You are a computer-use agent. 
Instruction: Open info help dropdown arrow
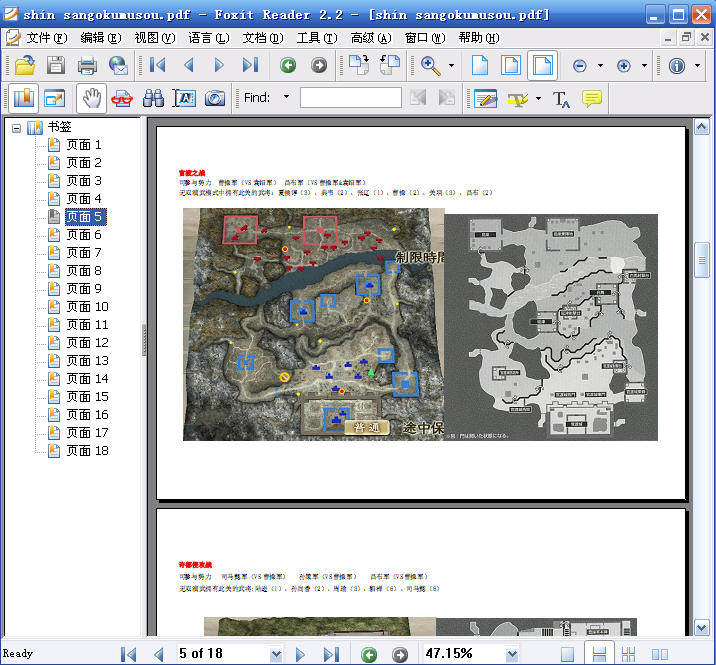(x=697, y=65)
